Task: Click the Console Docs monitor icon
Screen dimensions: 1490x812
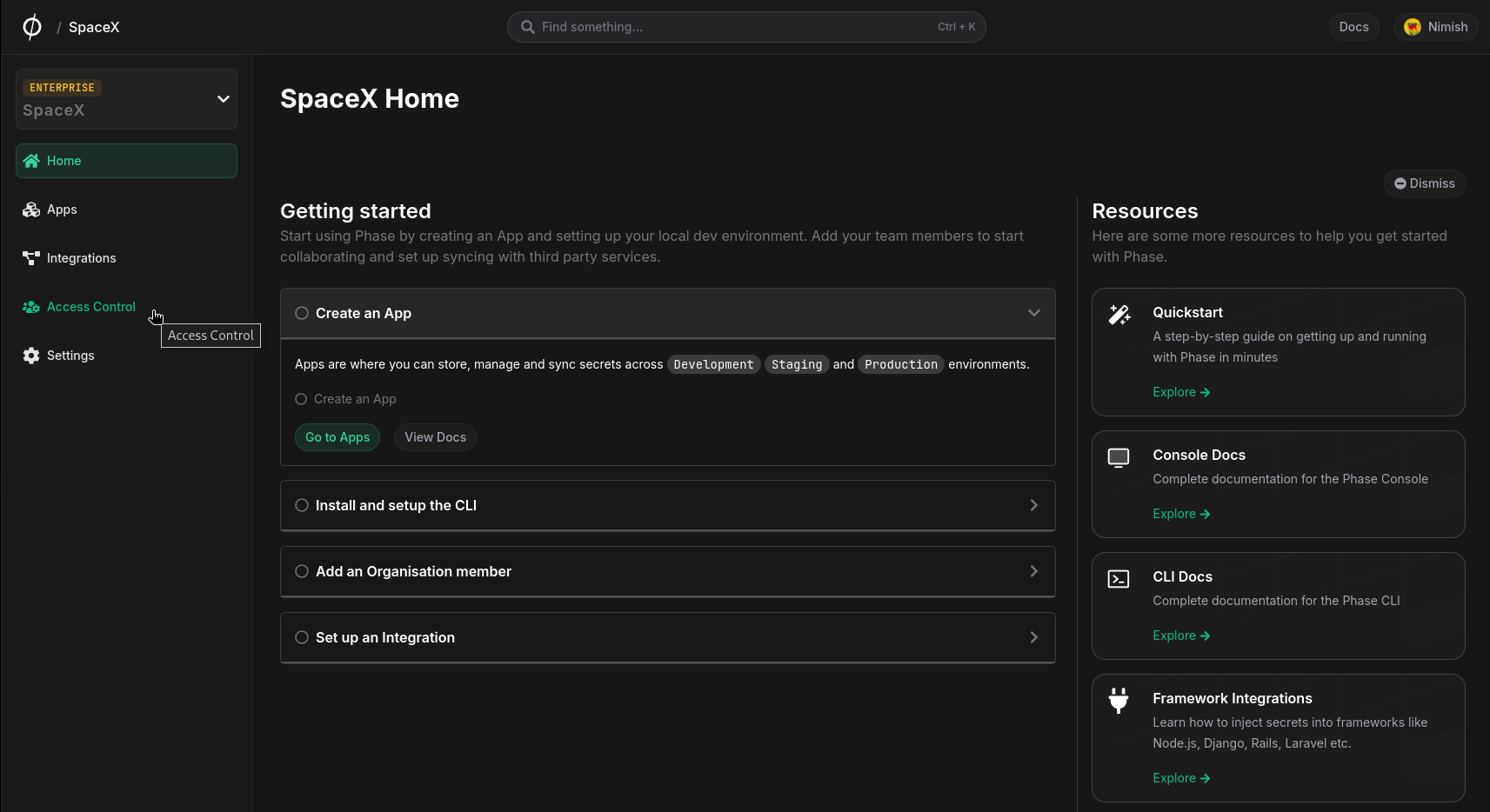Action: coord(1119,457)
